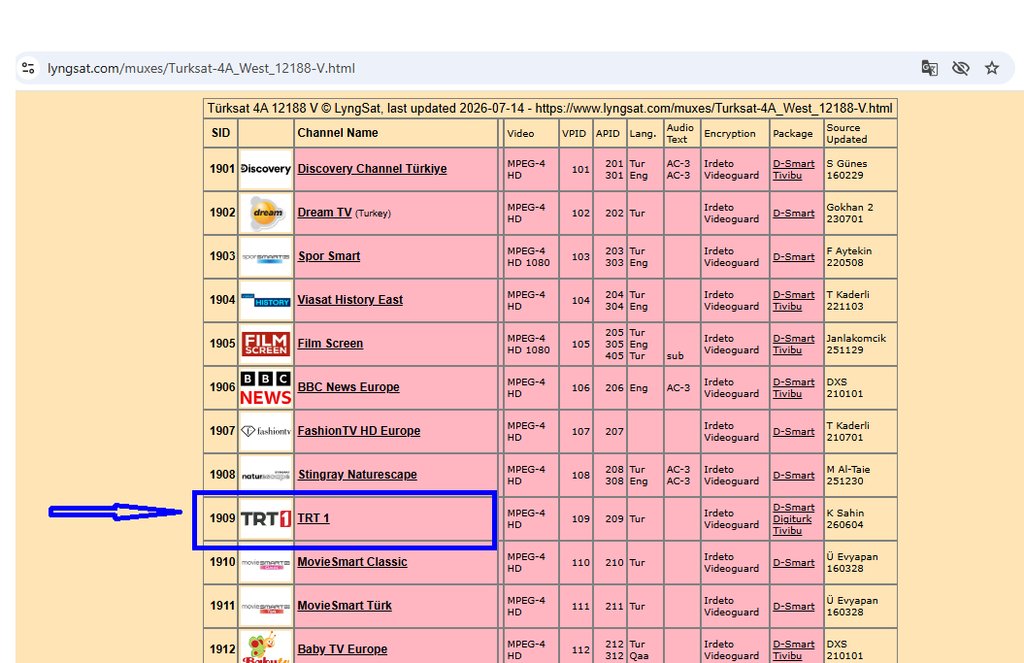Click the 'S Günes 160229' source cell

(x=861, y=169)
